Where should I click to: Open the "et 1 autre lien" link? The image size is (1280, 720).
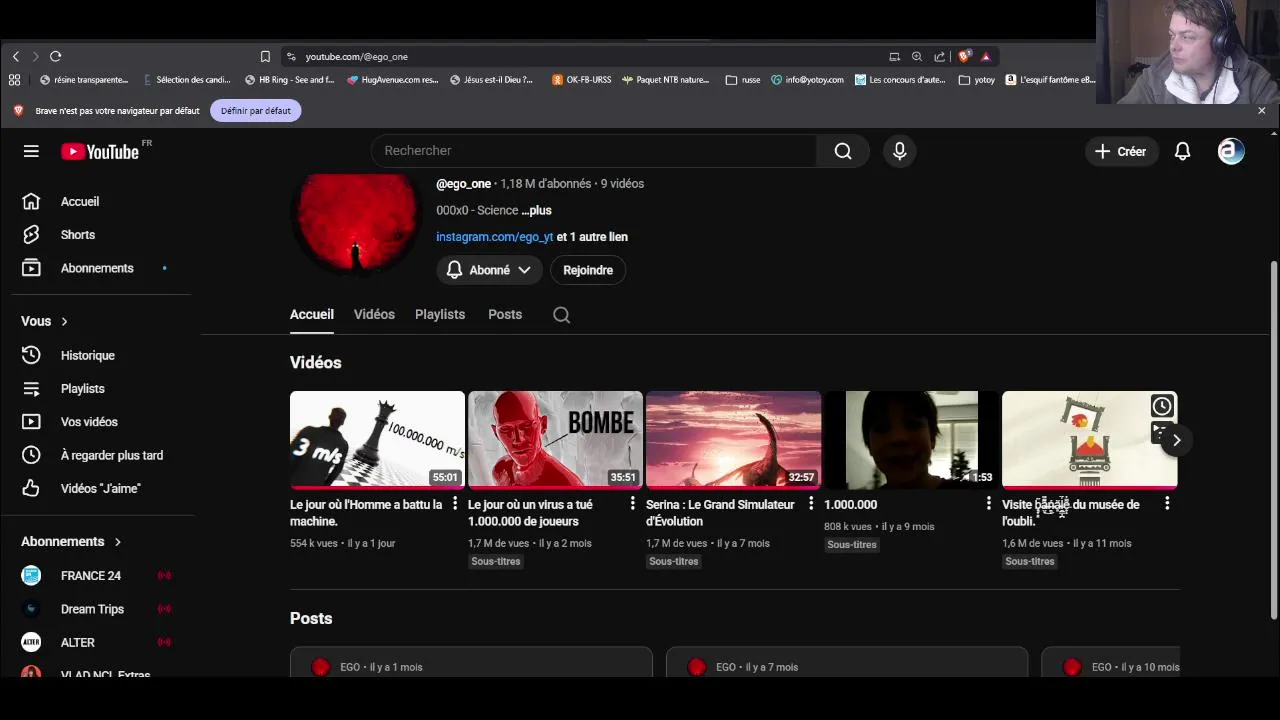592,237
